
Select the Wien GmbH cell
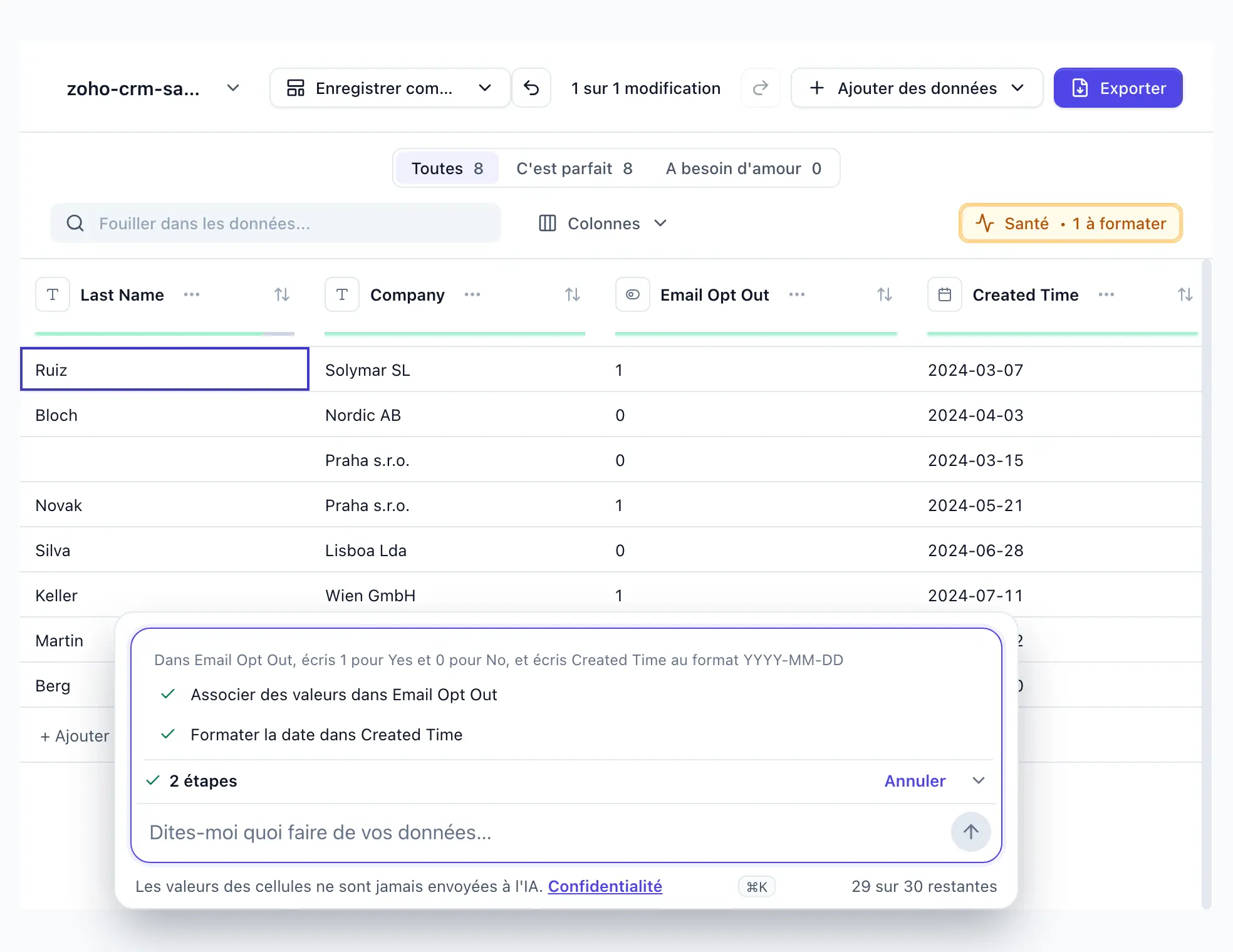455,595
